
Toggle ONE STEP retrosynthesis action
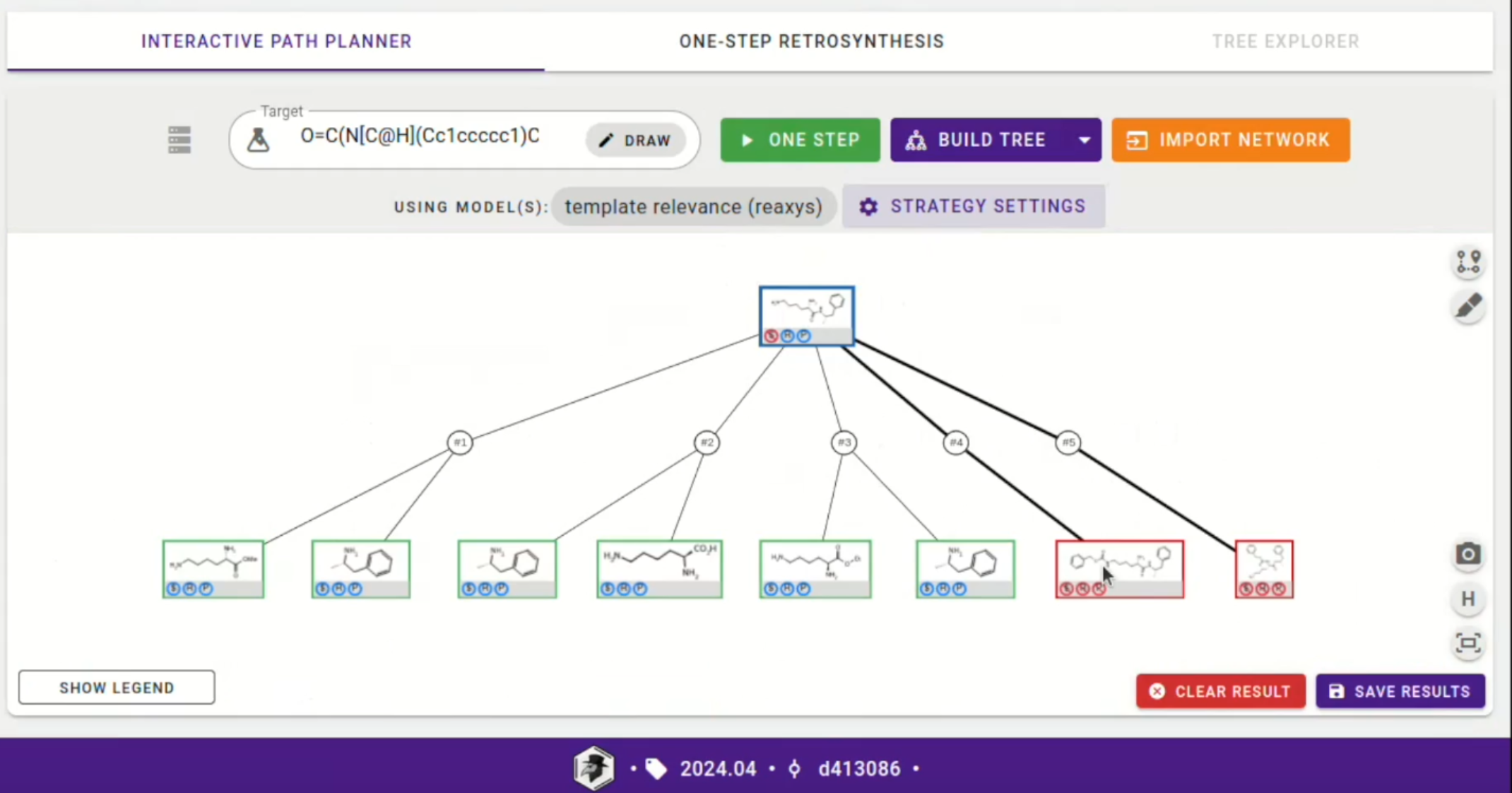point(799,139)
